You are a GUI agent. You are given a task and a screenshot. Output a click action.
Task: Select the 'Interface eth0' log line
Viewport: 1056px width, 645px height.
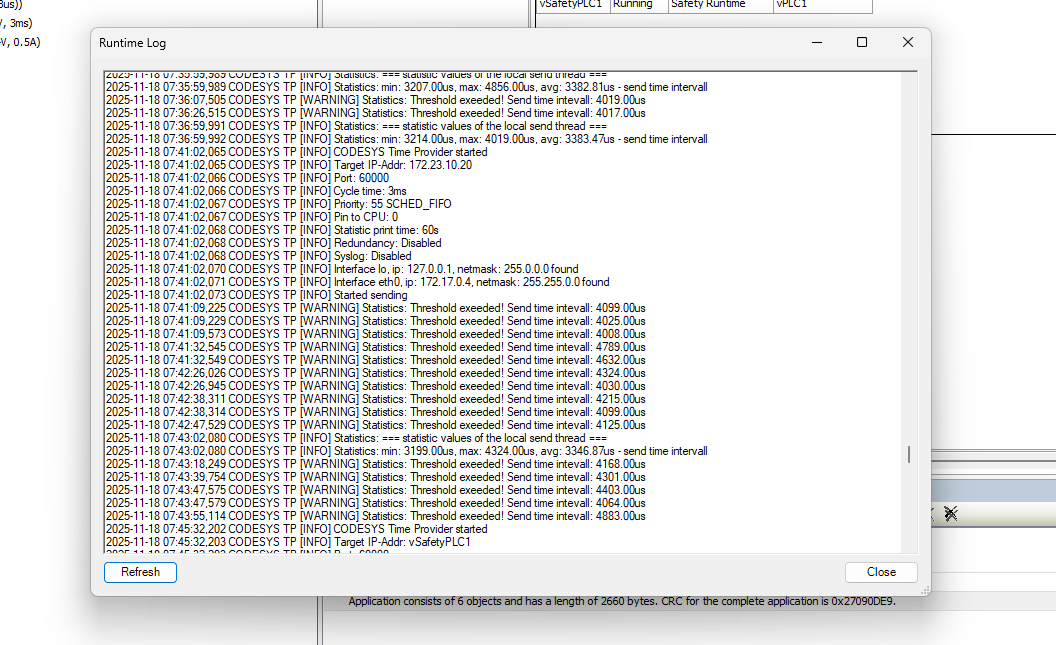tap(356, 282)
